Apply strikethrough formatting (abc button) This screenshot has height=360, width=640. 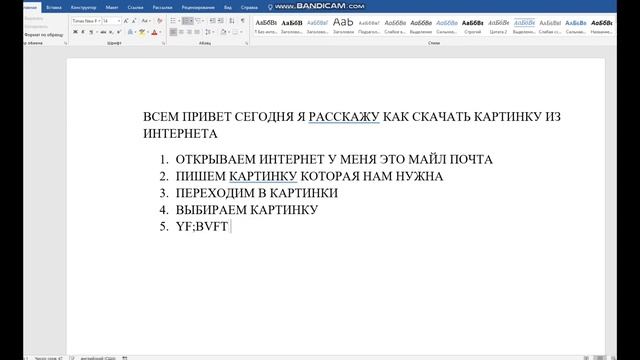click(103, 32)
